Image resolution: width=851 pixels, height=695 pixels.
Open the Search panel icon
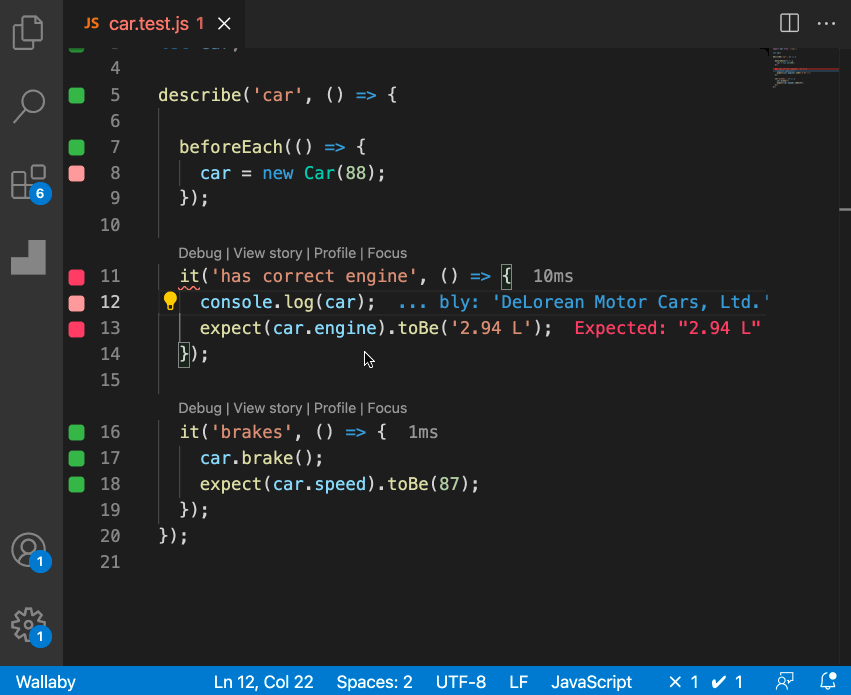tap(28, 105)
